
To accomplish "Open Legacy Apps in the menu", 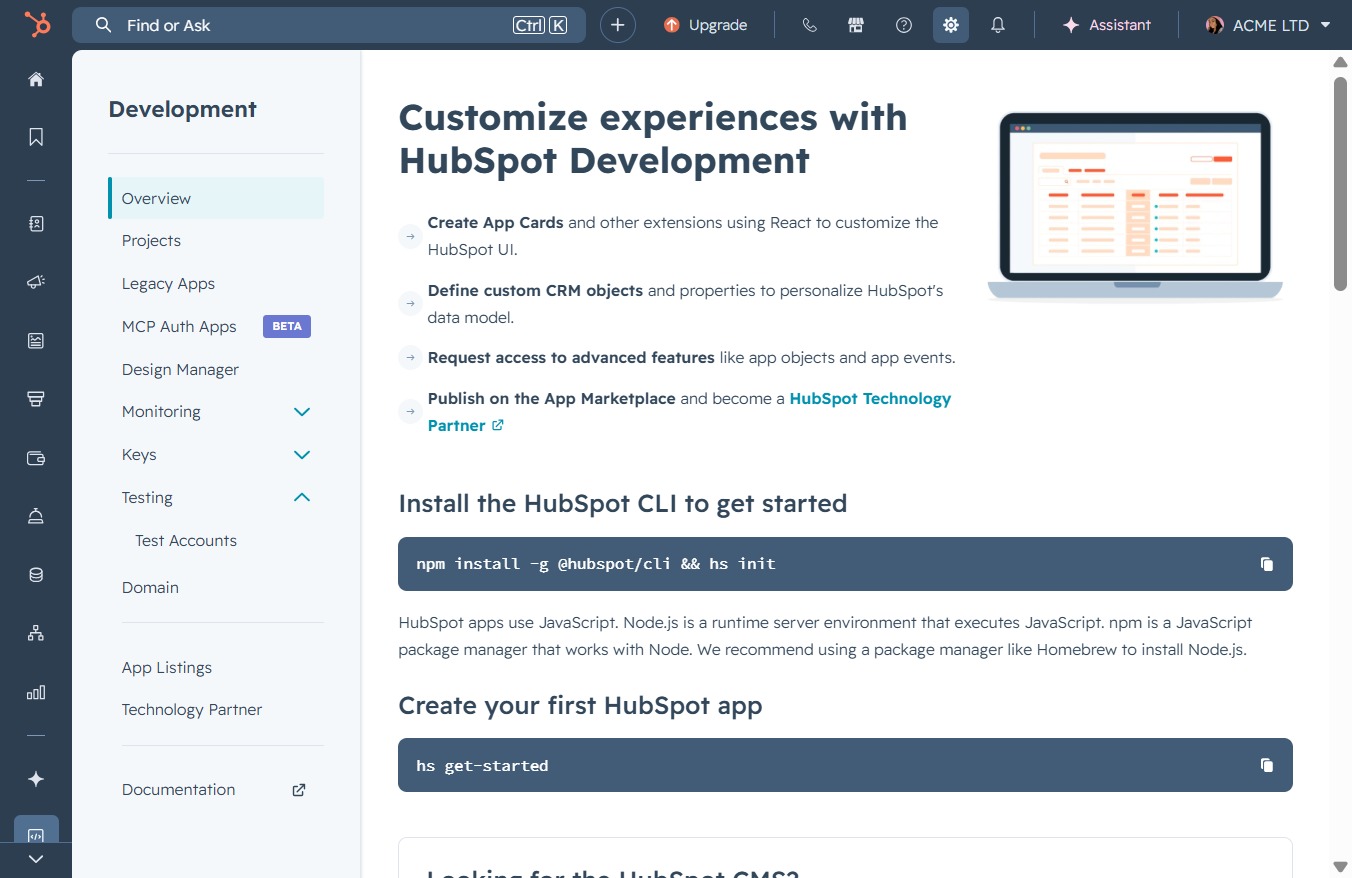I will point(168,284).
